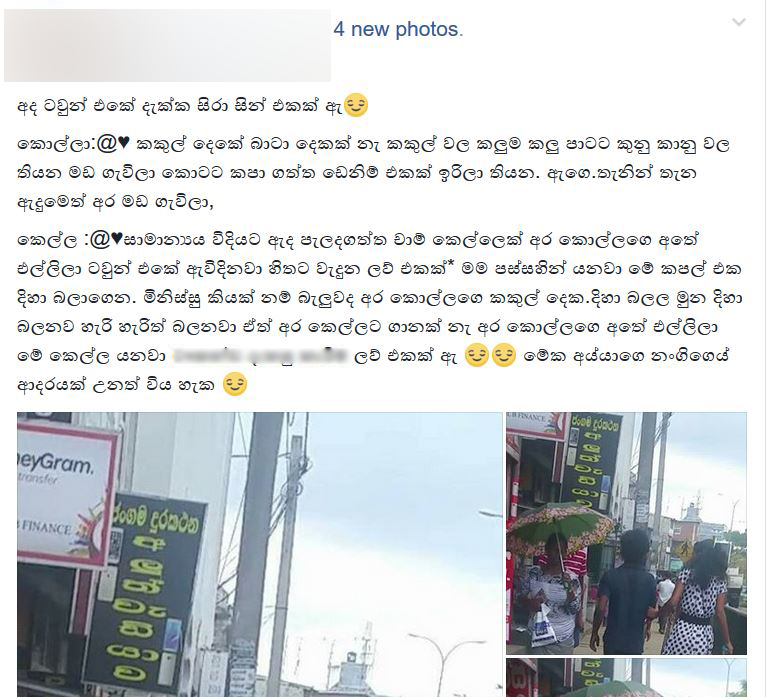Image resolution: width=766 pixels, height=697 pixels.
Task: Click the first of the paired smiley emojis
Action: (476, 355)
